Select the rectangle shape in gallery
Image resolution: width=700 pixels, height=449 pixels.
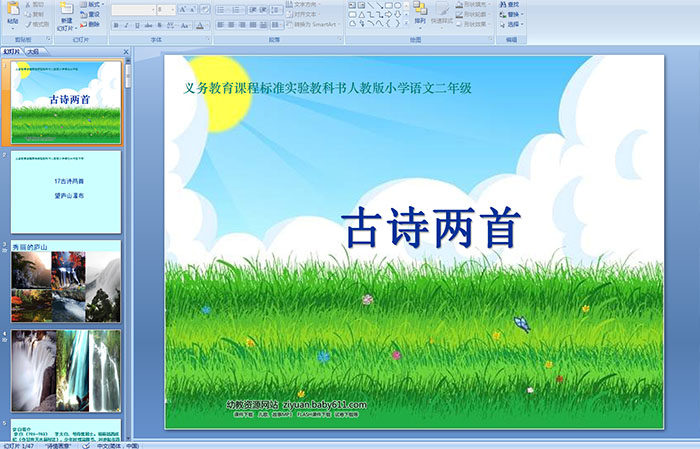[x=389, y=5]
